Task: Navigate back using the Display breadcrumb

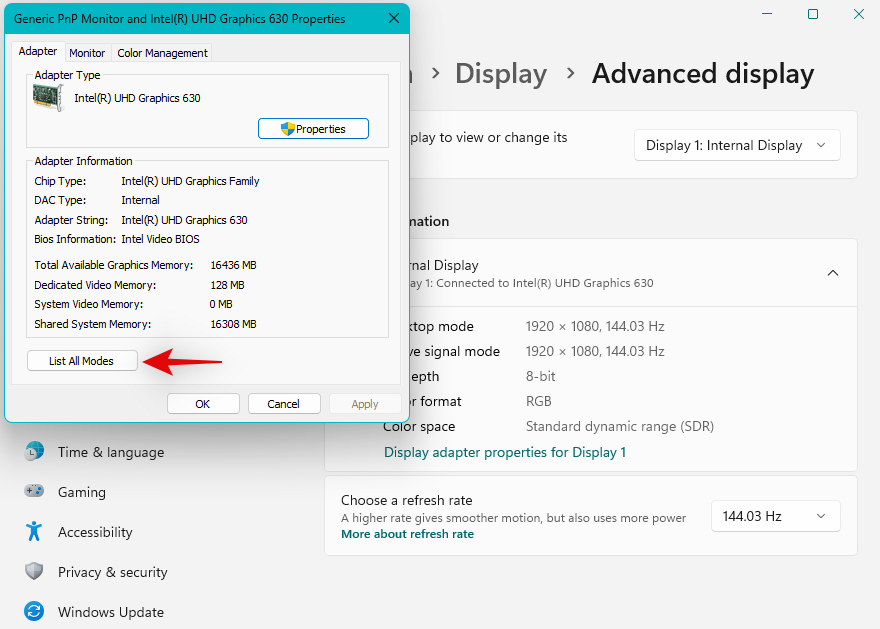Action: (x=501, y=73)
